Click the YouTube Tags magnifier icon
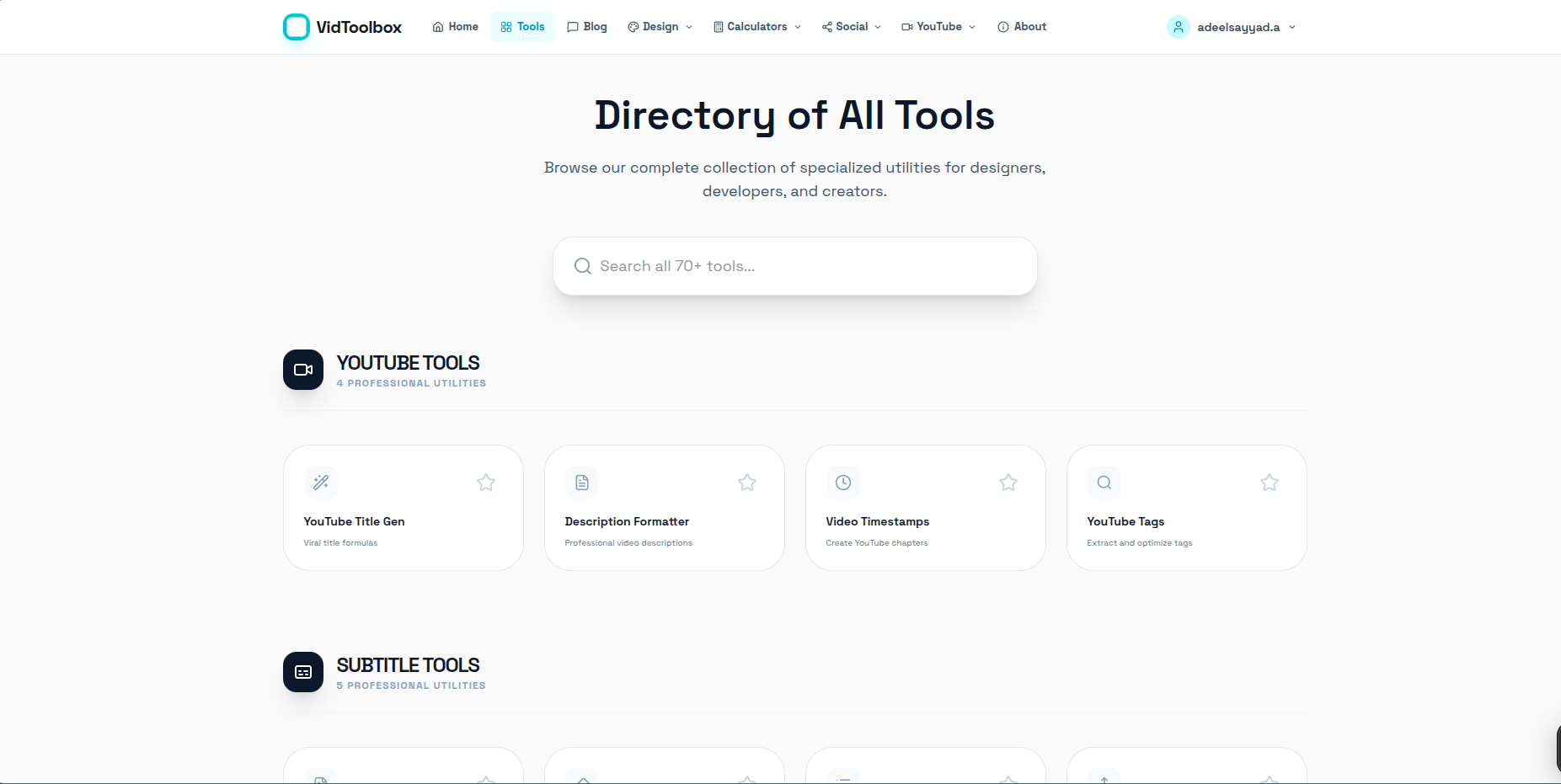Screen dimensions: 1561x784 (1104, 483)
